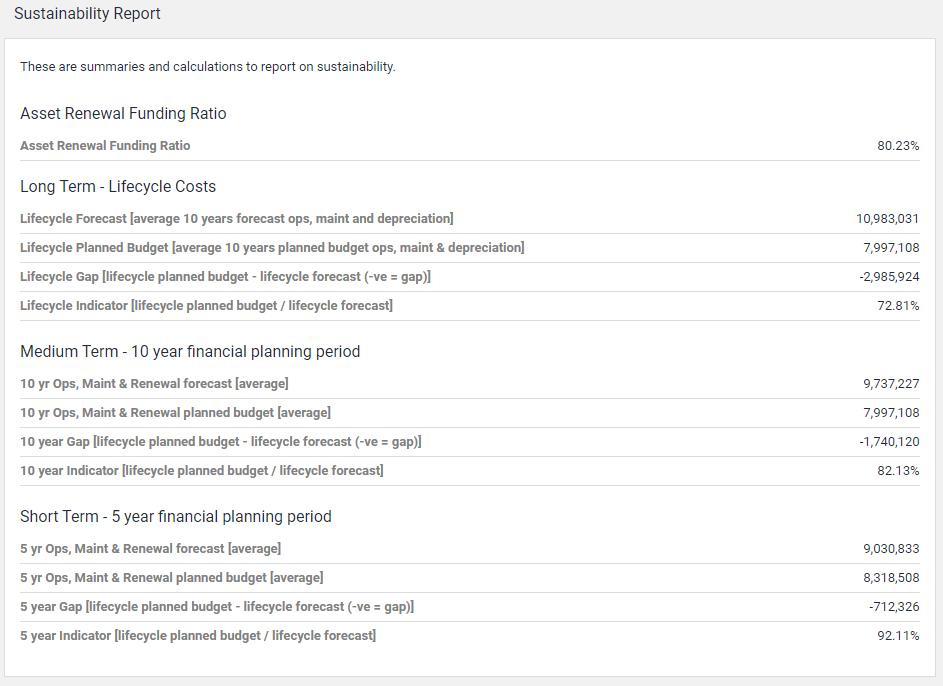
Task: Select the 10 year Gap row label
Action: point(220,442)
